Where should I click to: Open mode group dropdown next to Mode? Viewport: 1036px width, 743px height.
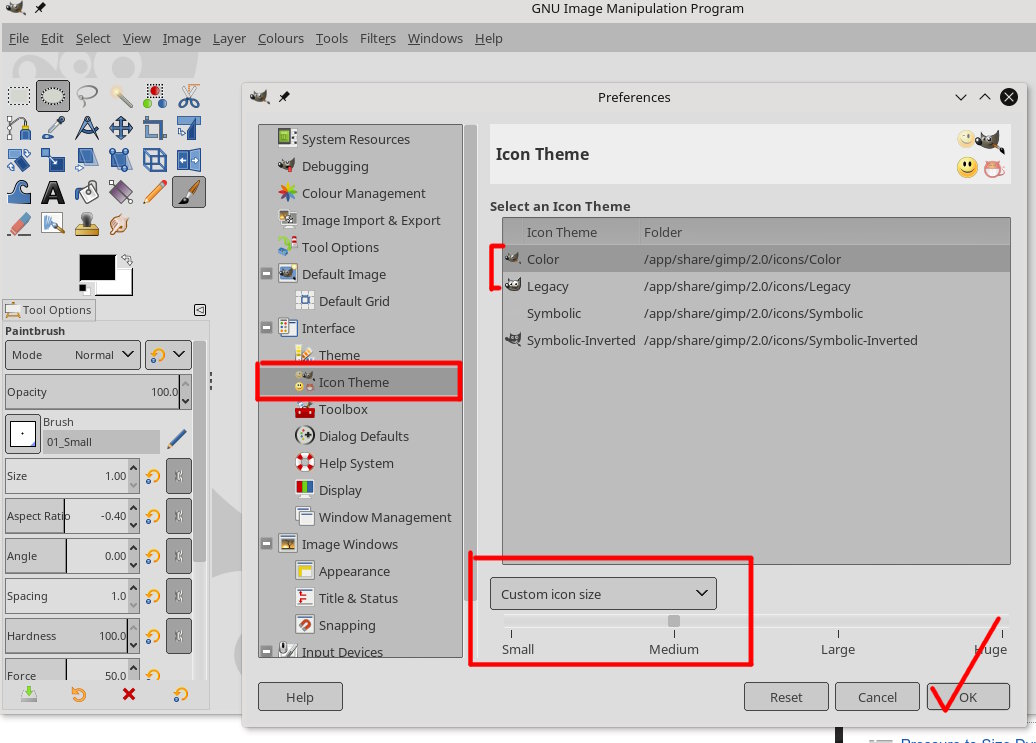[168, 355]
